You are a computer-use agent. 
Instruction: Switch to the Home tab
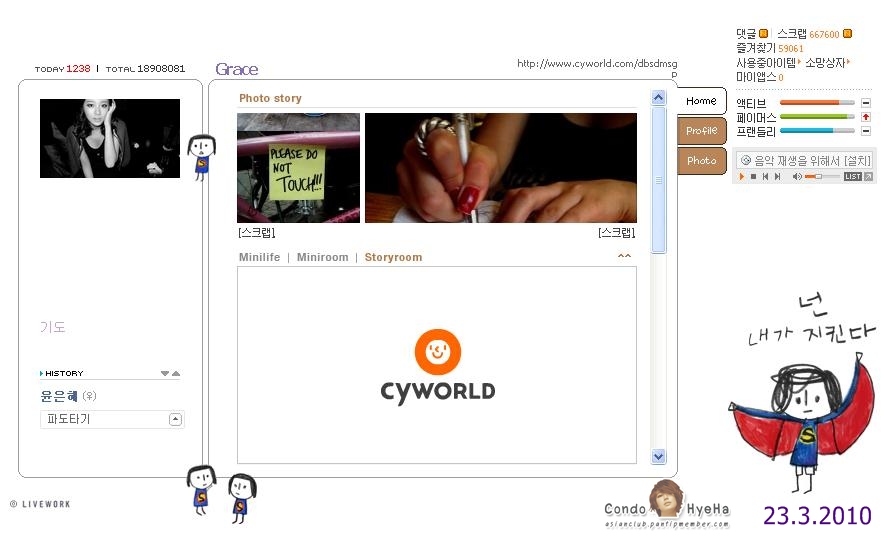point(701,101)
